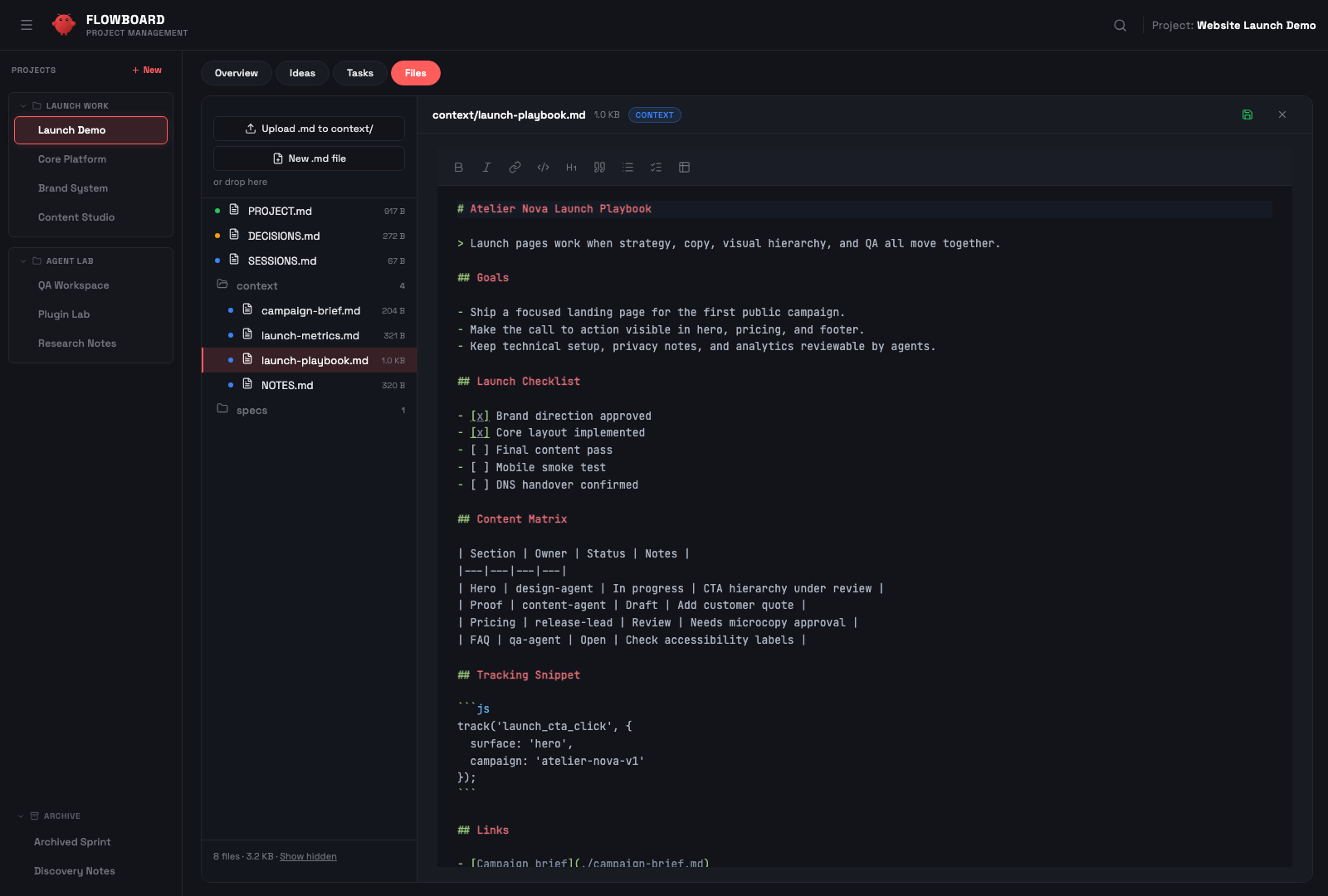Image resolution: width=1328 pixels, height=896 pixels.
Task: Click the file icon beside SESSIONS.md
Action: pyautogui.click(x=234, y=260)
